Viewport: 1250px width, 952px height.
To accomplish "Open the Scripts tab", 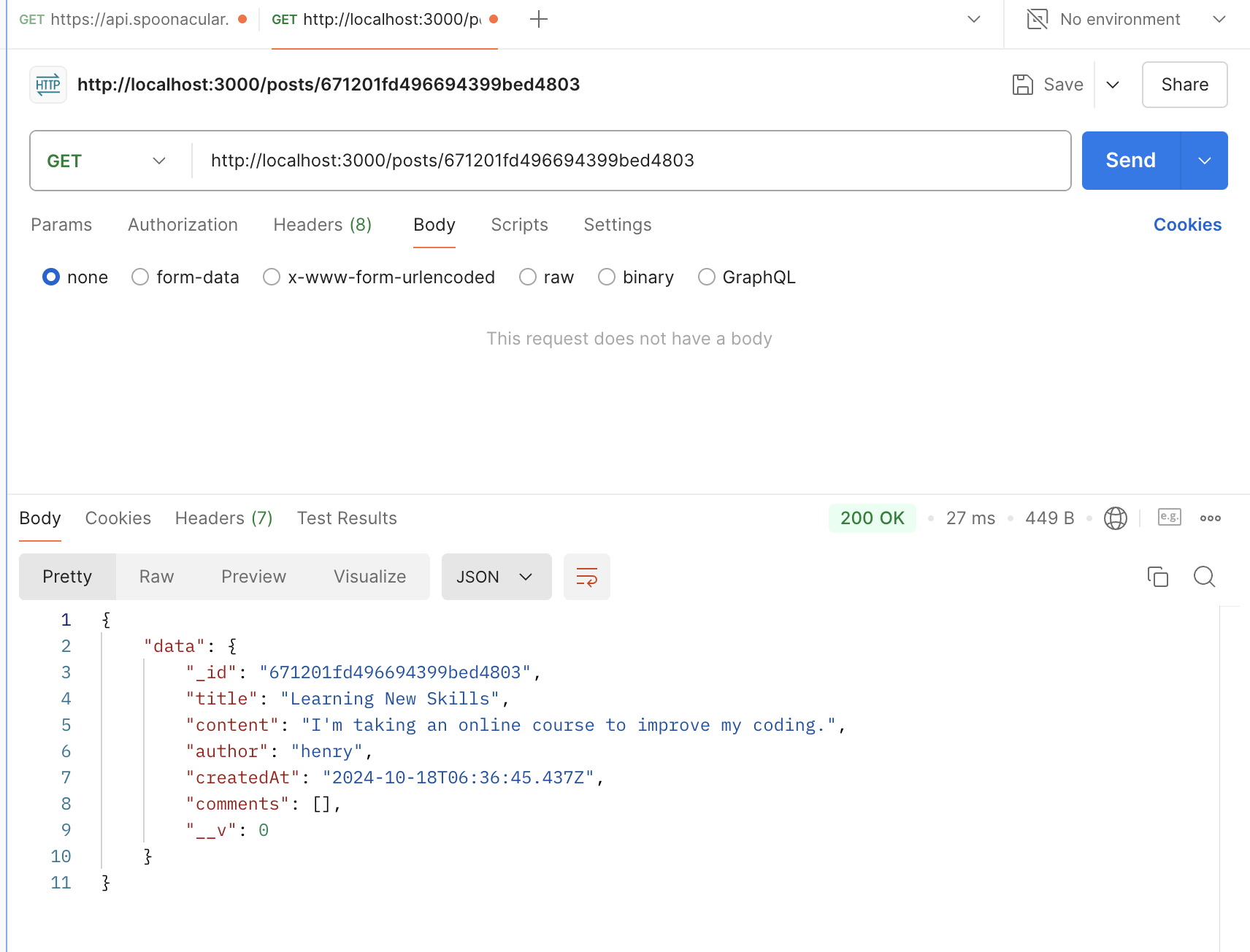I will pyautogui.click(x=519, y=225).
